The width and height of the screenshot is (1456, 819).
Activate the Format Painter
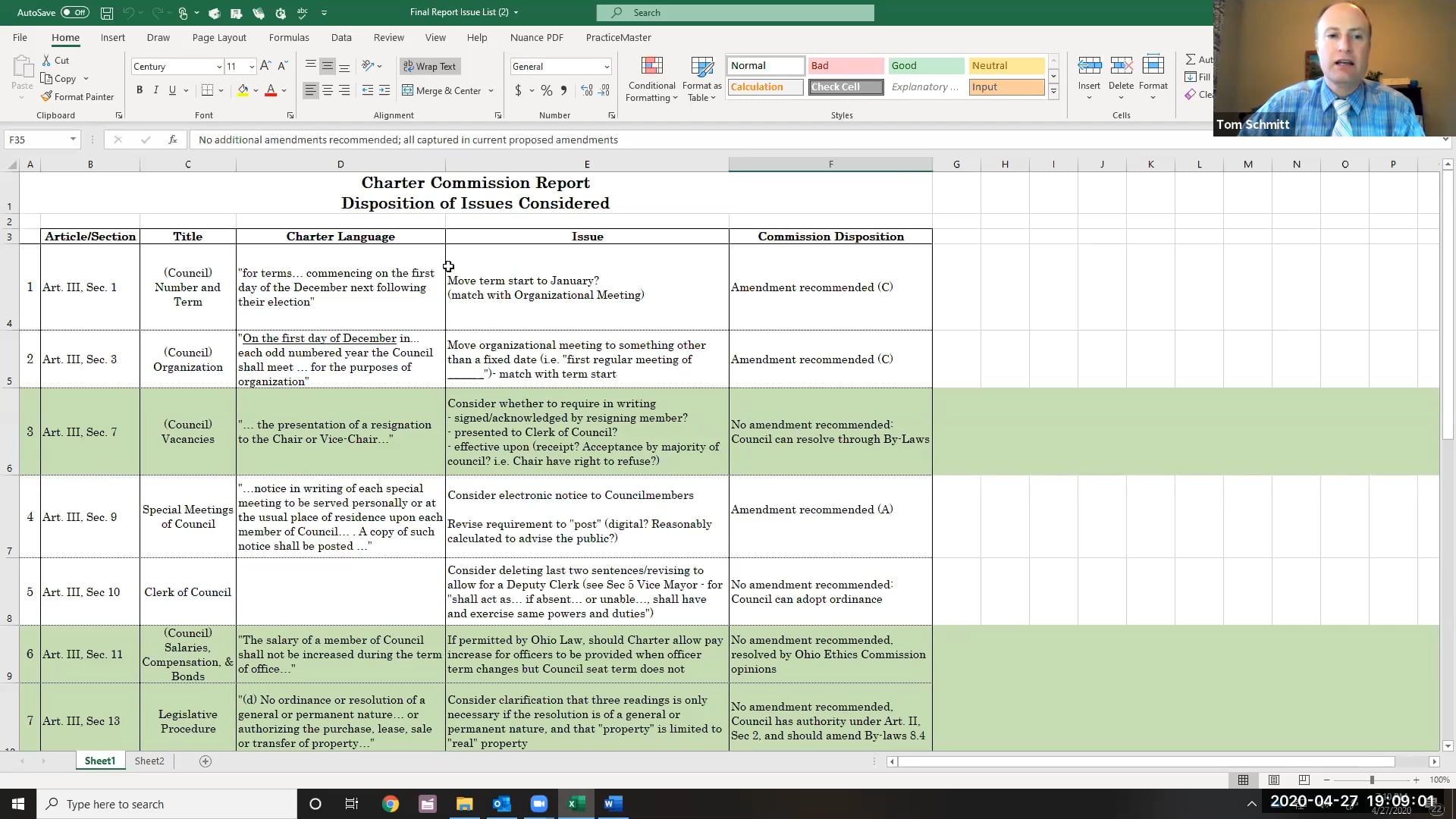click(x=77, y=97)
